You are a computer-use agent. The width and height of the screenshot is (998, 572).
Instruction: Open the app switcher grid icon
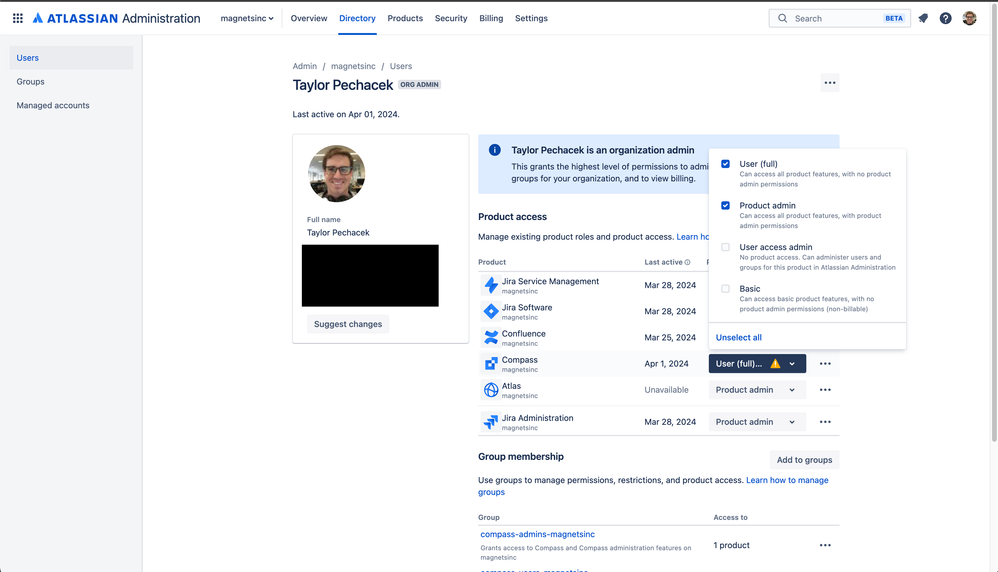coord(18,18)
